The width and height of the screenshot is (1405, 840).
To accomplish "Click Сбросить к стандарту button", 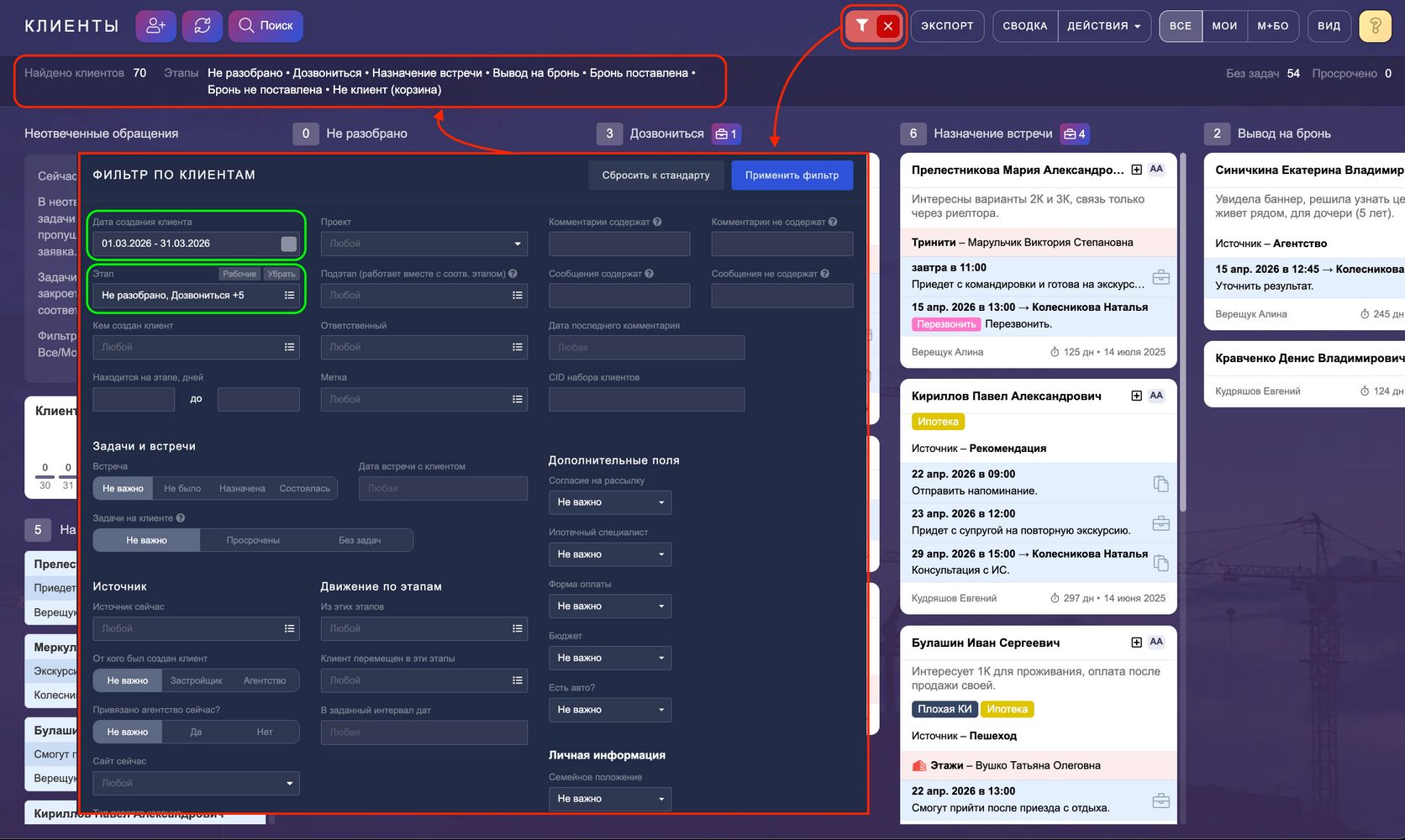I will pyautogui.click(x=655, y=176).
